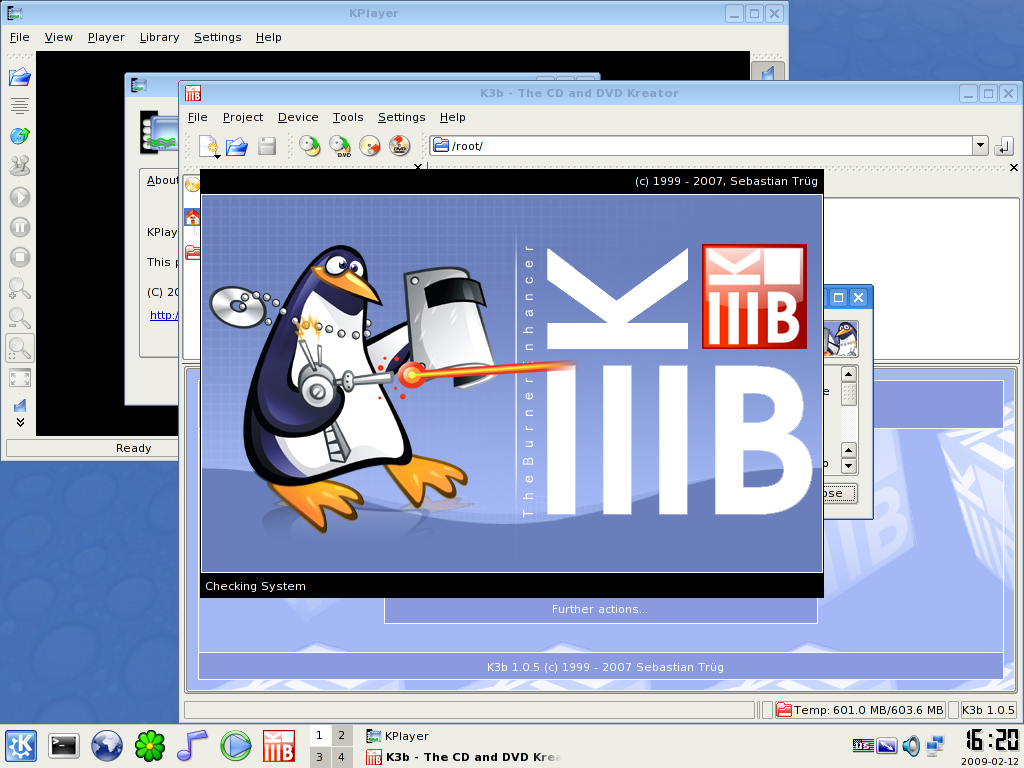
Task: Expand hidden KPlayer toolbar items chevron
Action: tap(20, 423)
